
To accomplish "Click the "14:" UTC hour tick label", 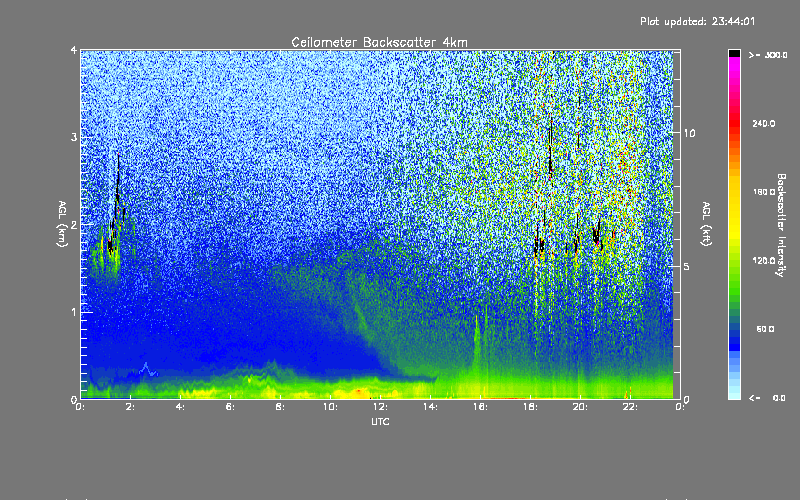I will pyautogui.click(x=430, y=407).
